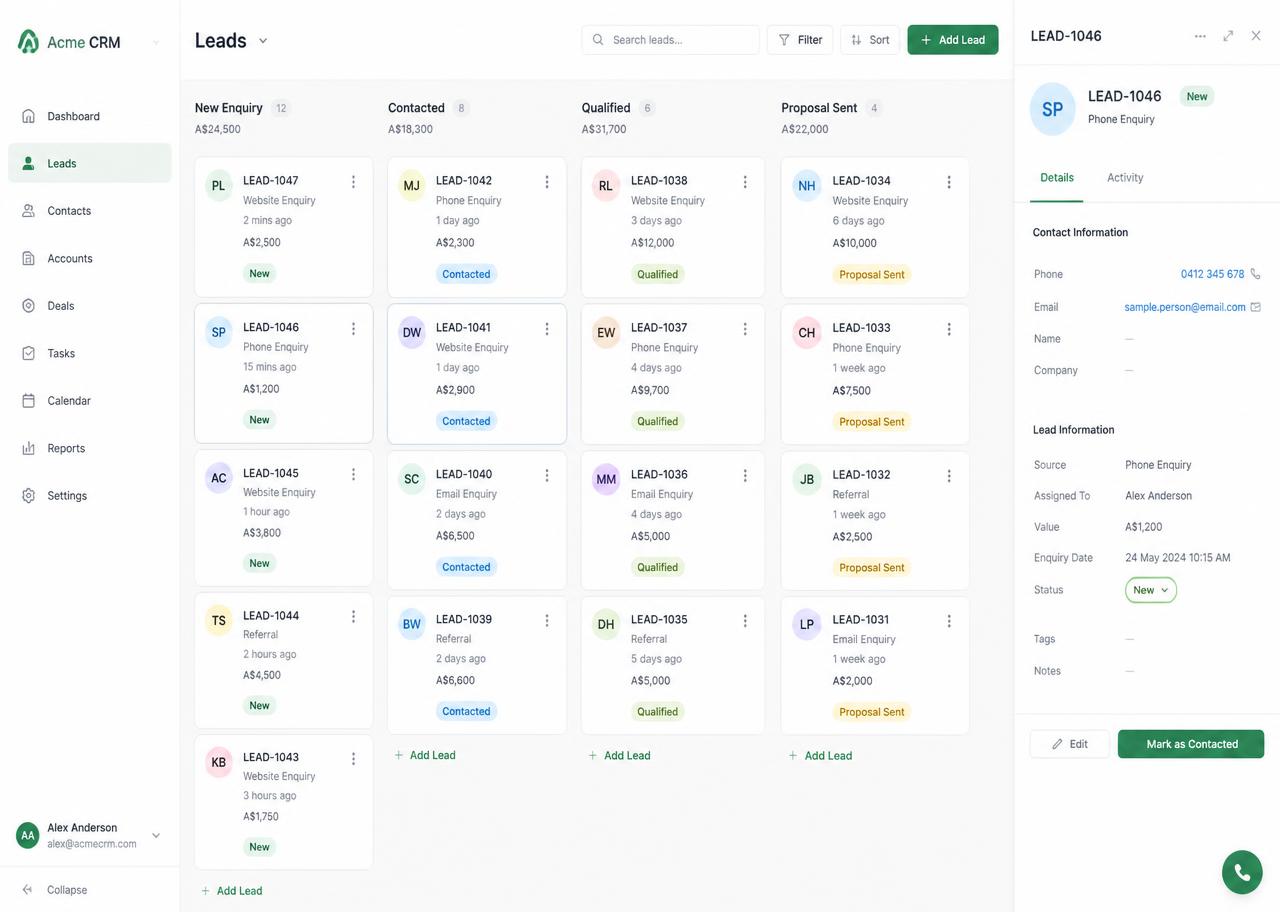
Task: Click the floating phone call button
Action: pyautogui.click(x=1242, y=872)
